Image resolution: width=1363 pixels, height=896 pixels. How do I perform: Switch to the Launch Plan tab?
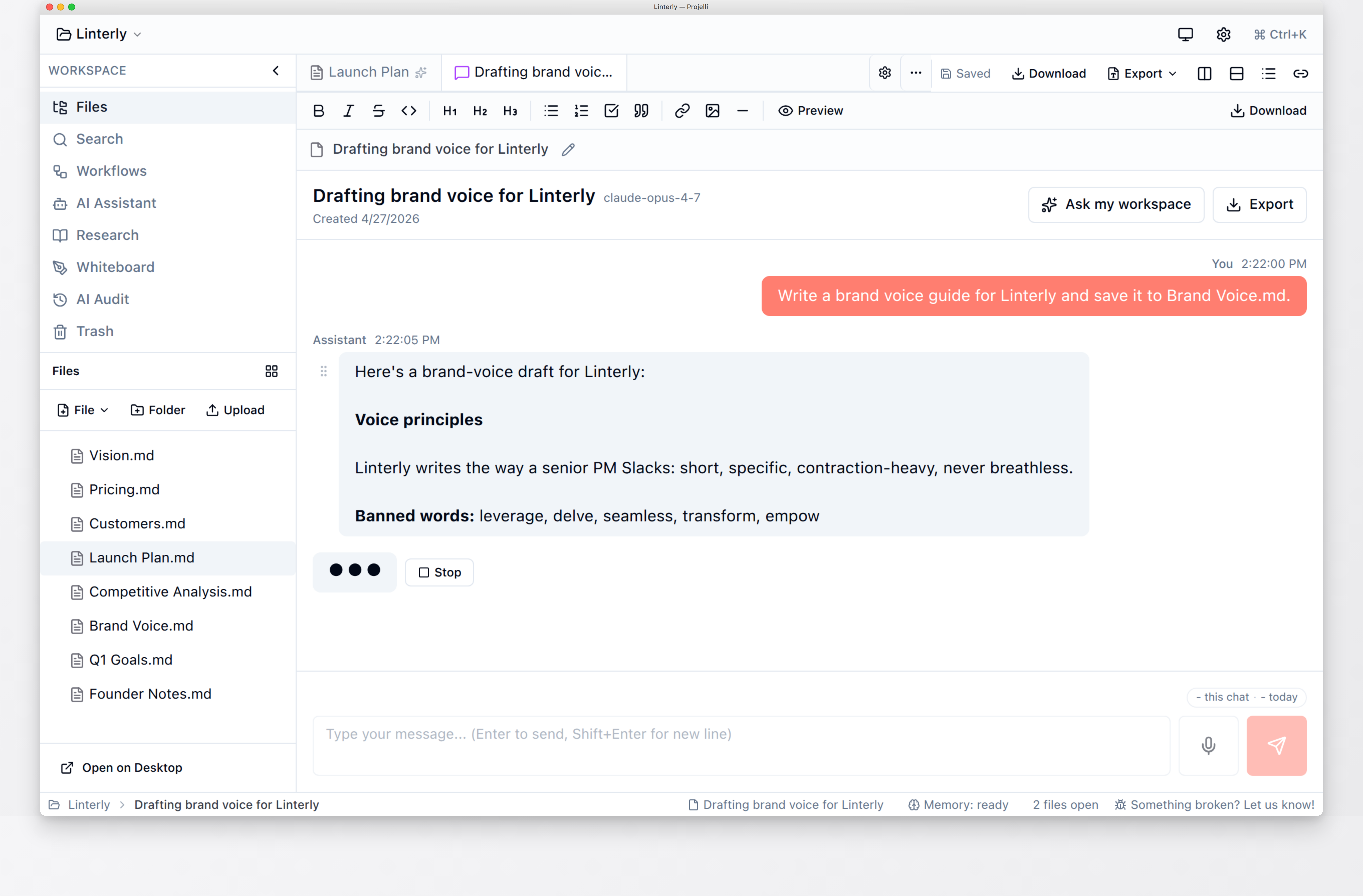tap(369, 72)
